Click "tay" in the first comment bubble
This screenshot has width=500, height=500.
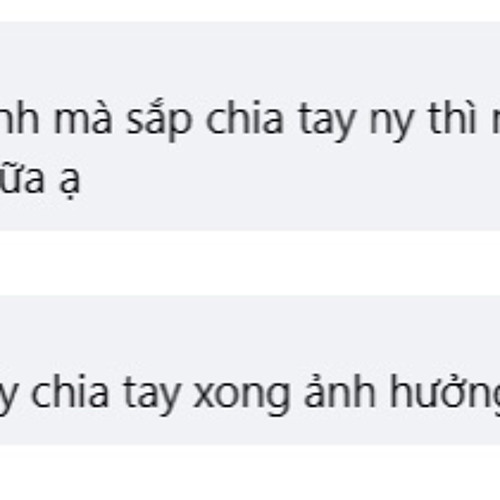coord(326,121)
